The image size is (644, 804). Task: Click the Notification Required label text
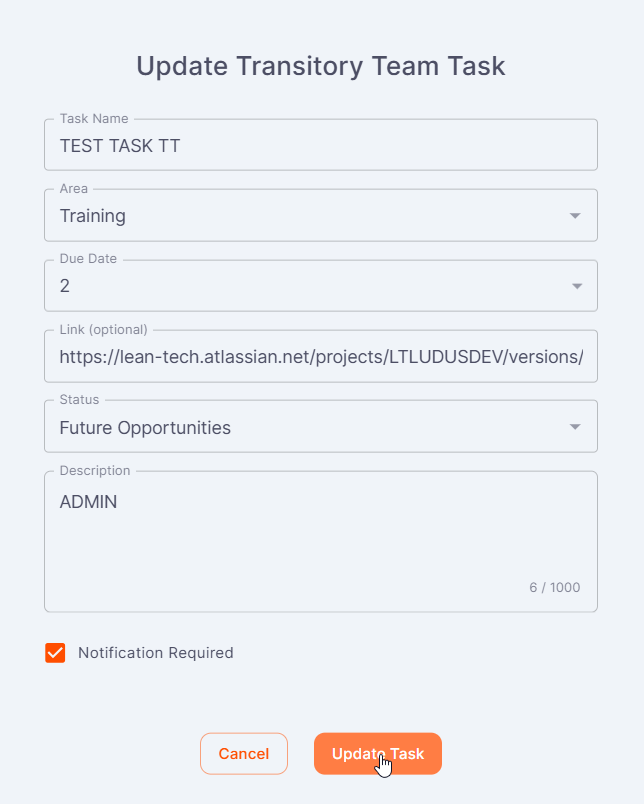(155, 653)
